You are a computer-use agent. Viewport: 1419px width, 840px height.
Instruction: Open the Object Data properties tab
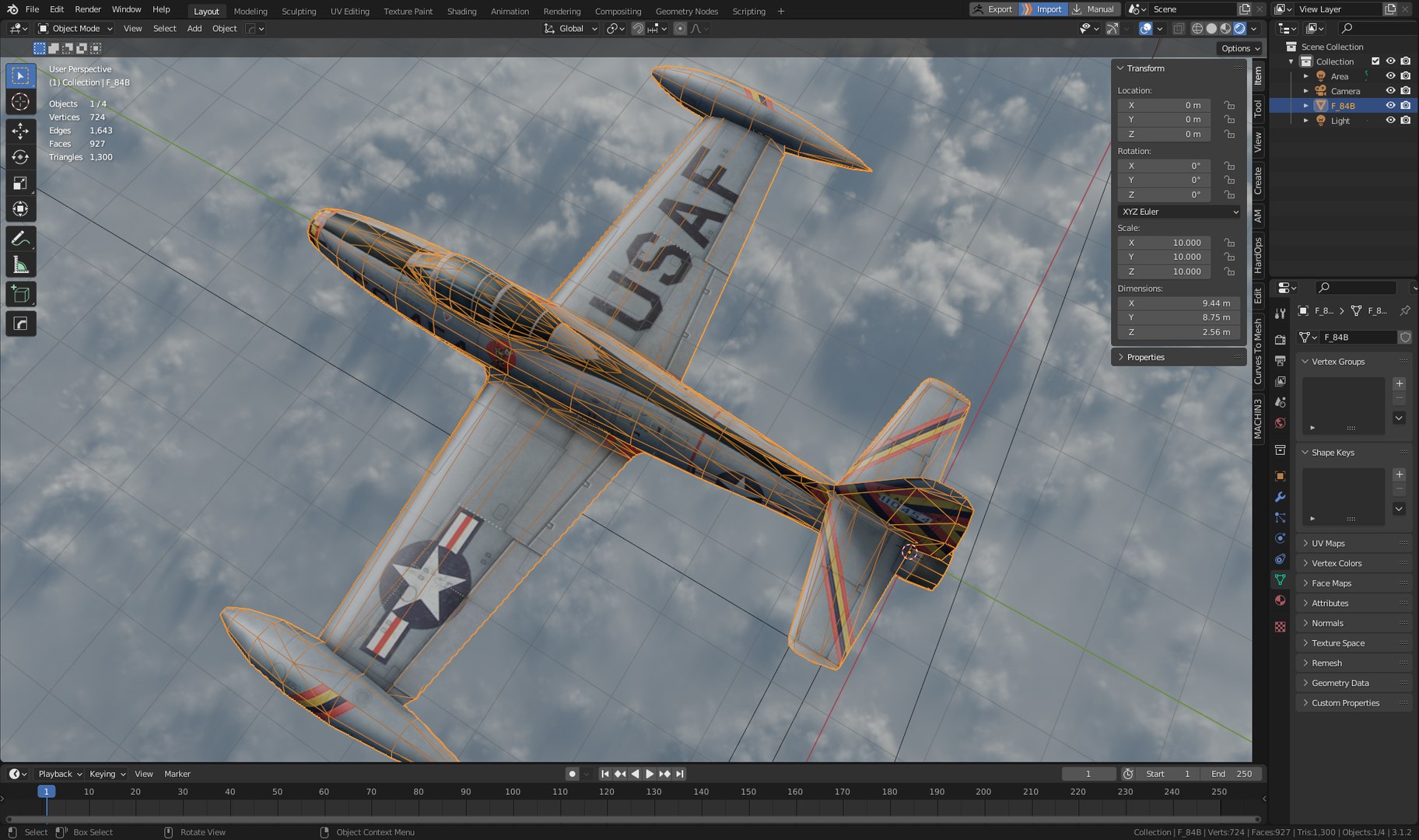tap(1280, 579)
